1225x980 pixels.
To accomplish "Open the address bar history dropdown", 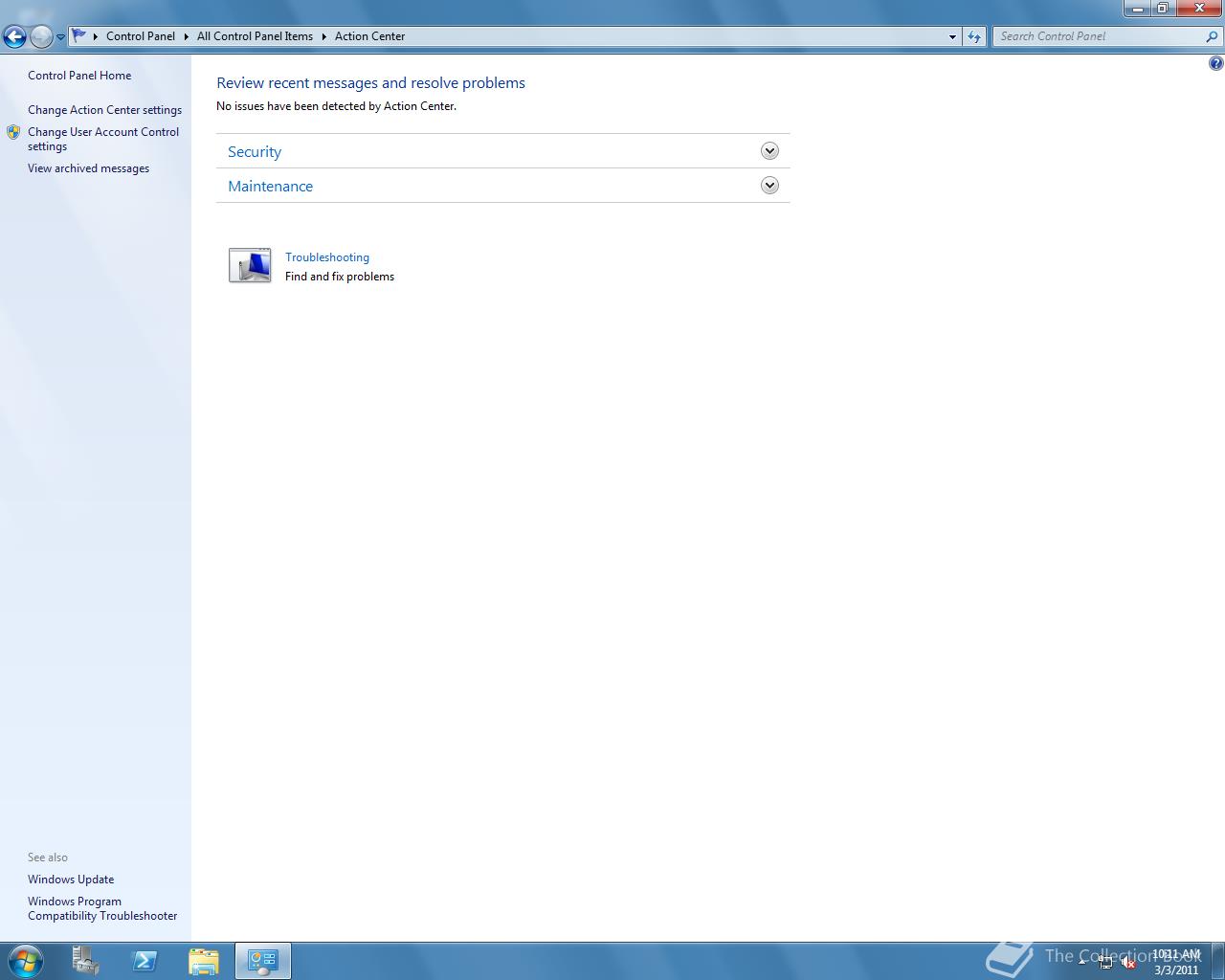I will (x=952, y=36).
